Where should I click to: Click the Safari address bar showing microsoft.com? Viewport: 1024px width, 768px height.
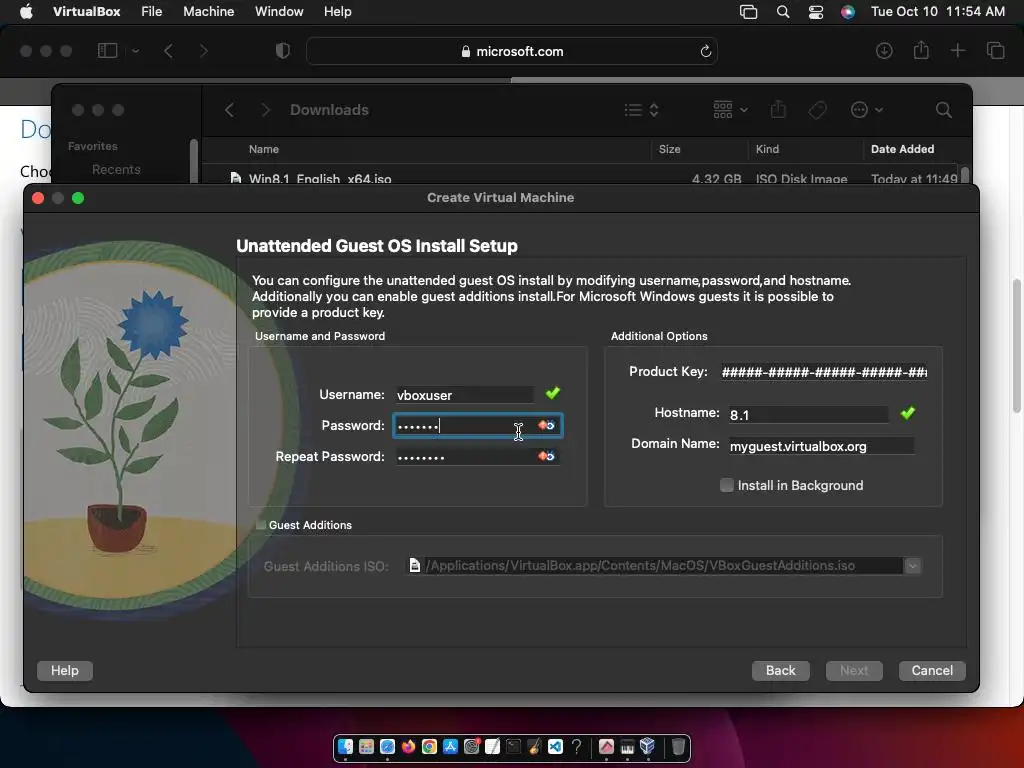[x=512, y=51]
